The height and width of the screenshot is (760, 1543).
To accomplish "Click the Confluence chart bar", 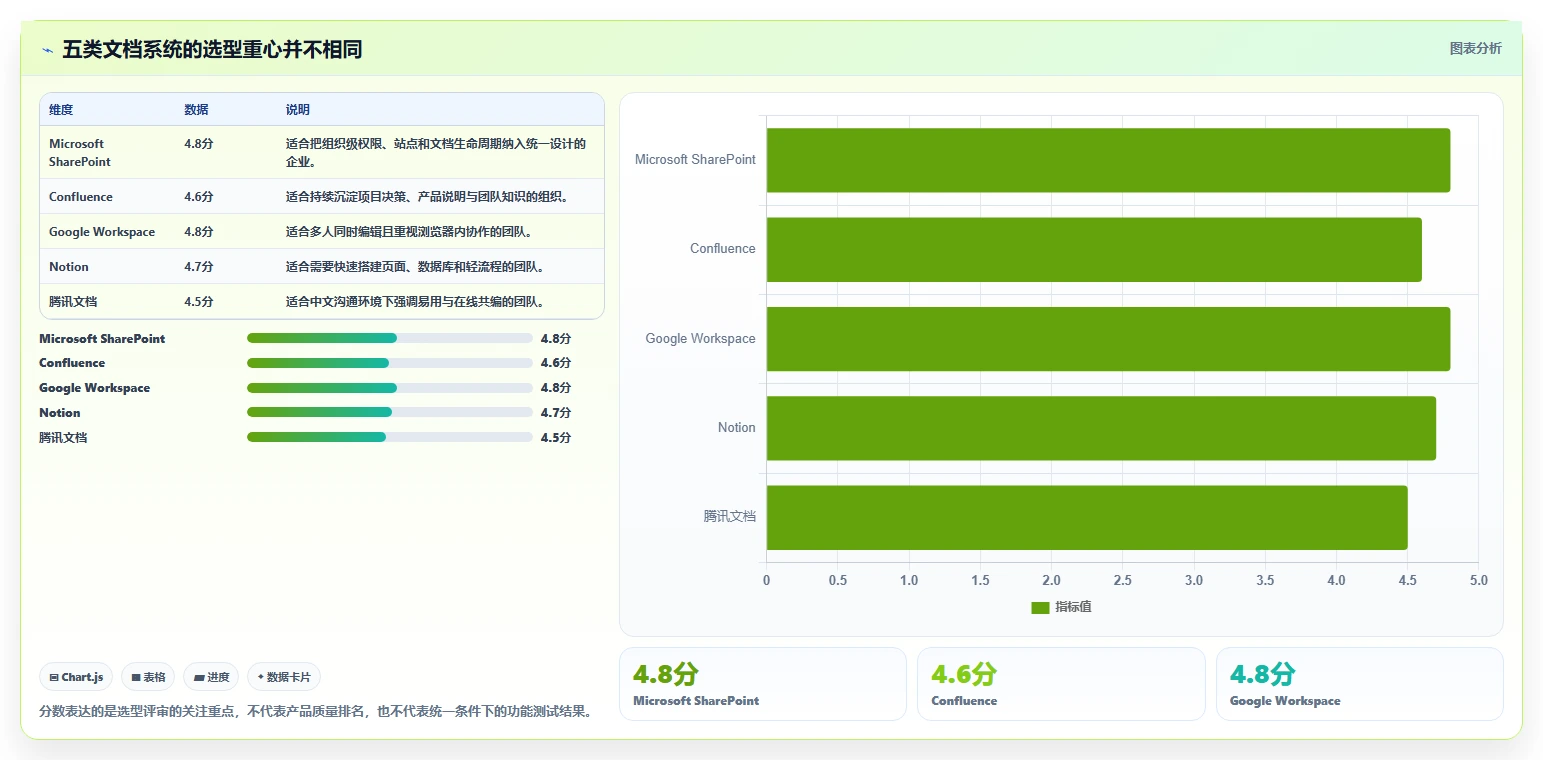I will coord(1094,249).
